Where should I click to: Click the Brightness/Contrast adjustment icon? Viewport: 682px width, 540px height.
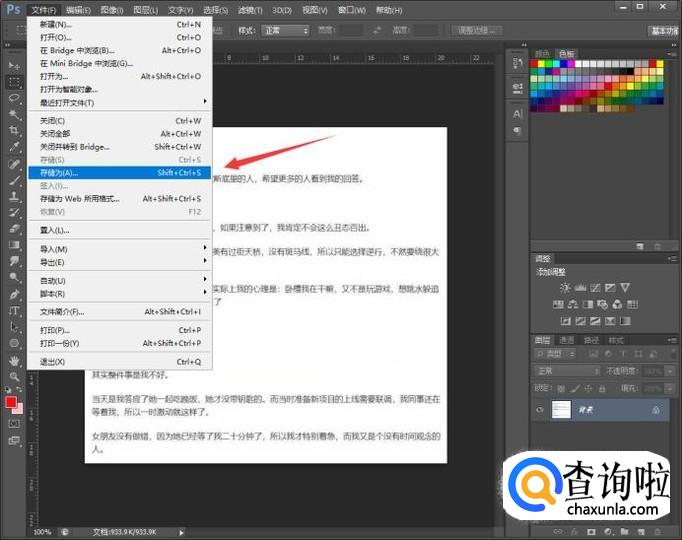tap(566, 289)
